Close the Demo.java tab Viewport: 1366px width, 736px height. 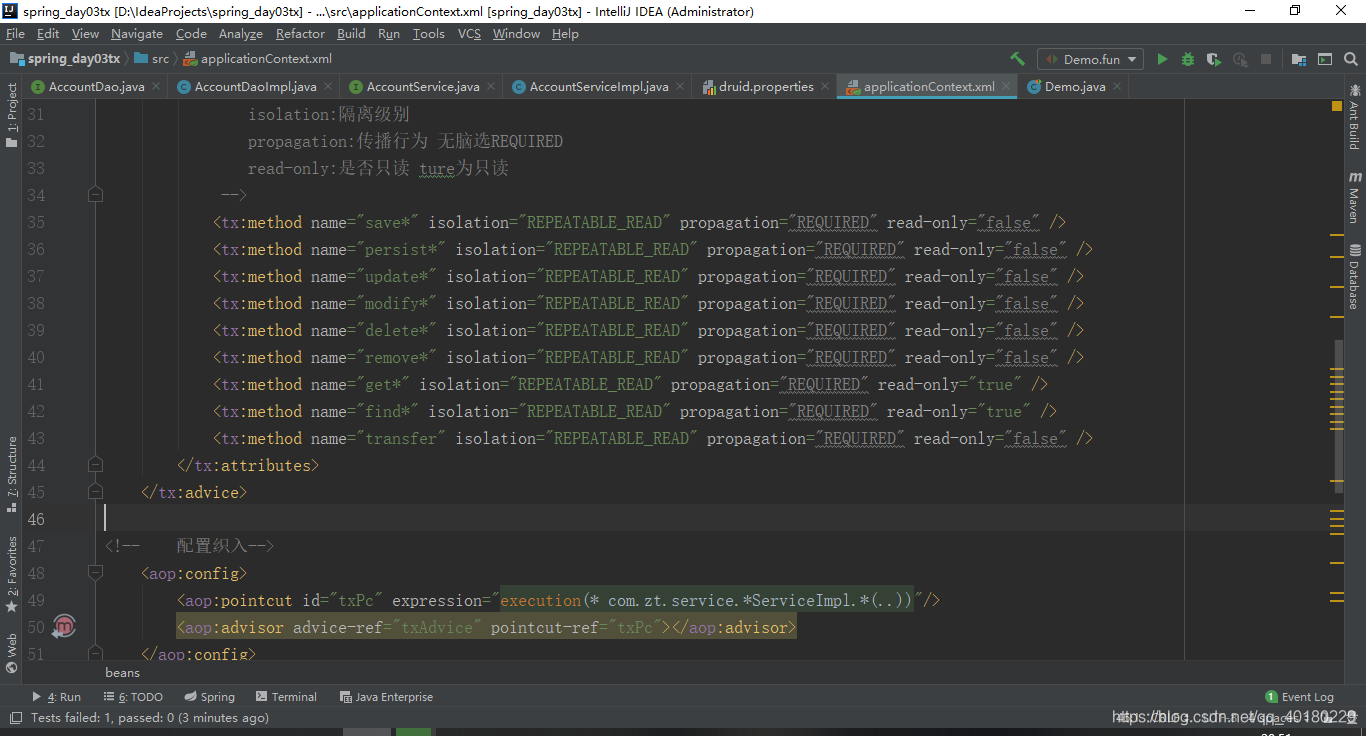pyautogui.click(x=1118, y=87)
